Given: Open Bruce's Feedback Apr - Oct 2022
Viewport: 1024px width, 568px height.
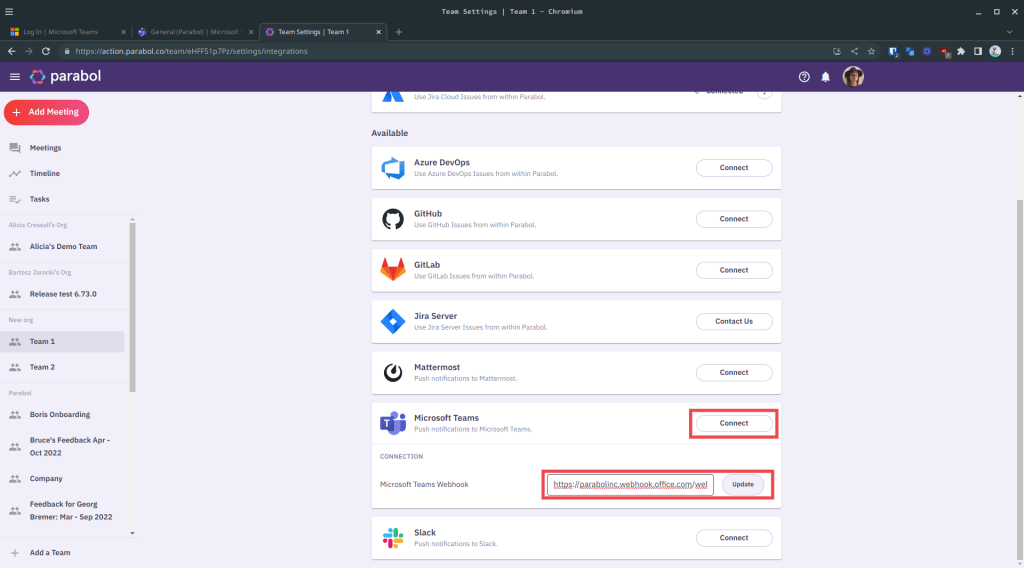Looking at the screenshot, I should pos(63,447).
